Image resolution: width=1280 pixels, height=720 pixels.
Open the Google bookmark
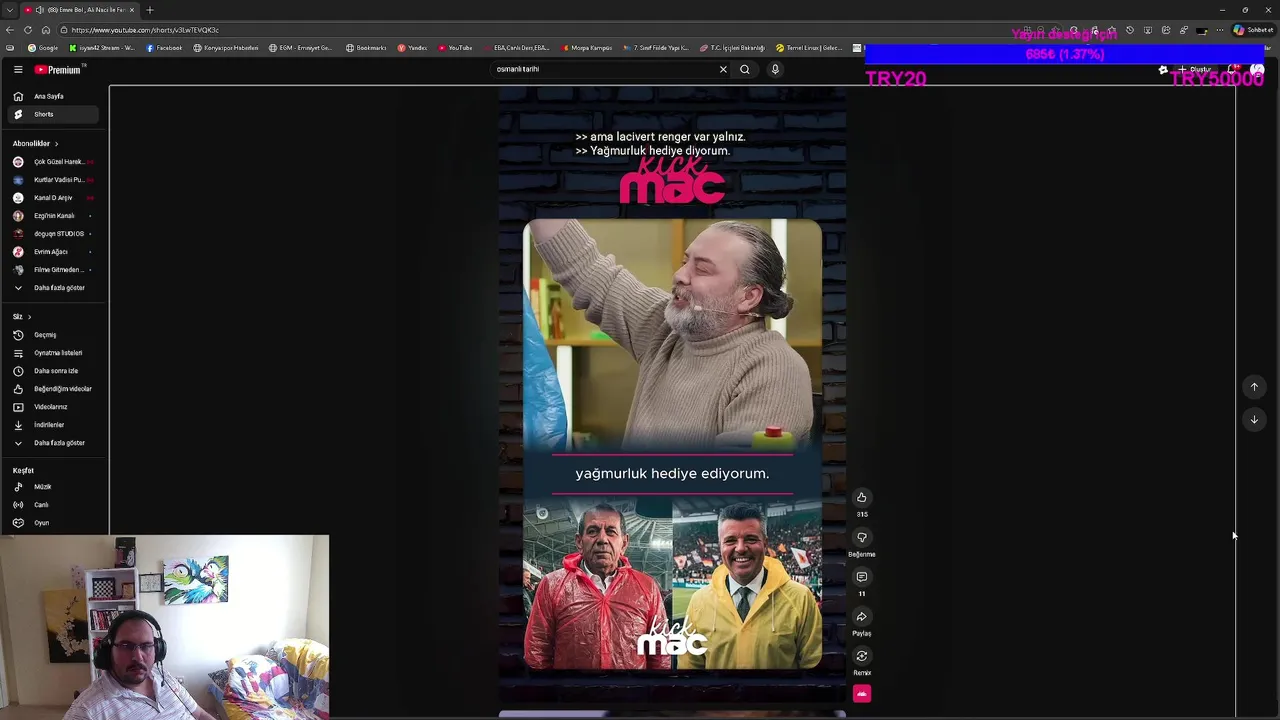point(43,48)
